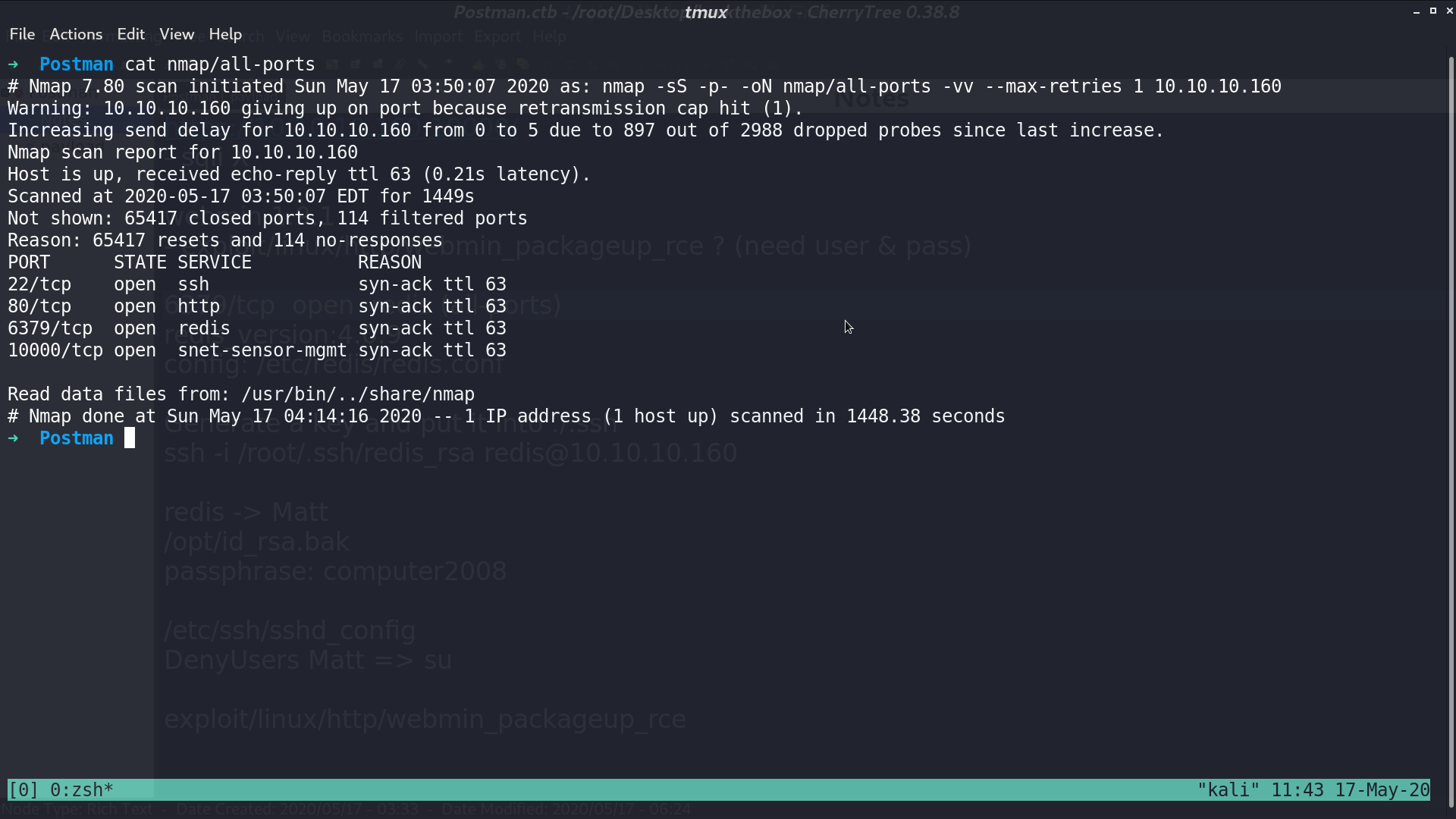The image size is (1456, 819).
Task: Click the 0:zsh* window in tmux status bar
Action: 82,789
